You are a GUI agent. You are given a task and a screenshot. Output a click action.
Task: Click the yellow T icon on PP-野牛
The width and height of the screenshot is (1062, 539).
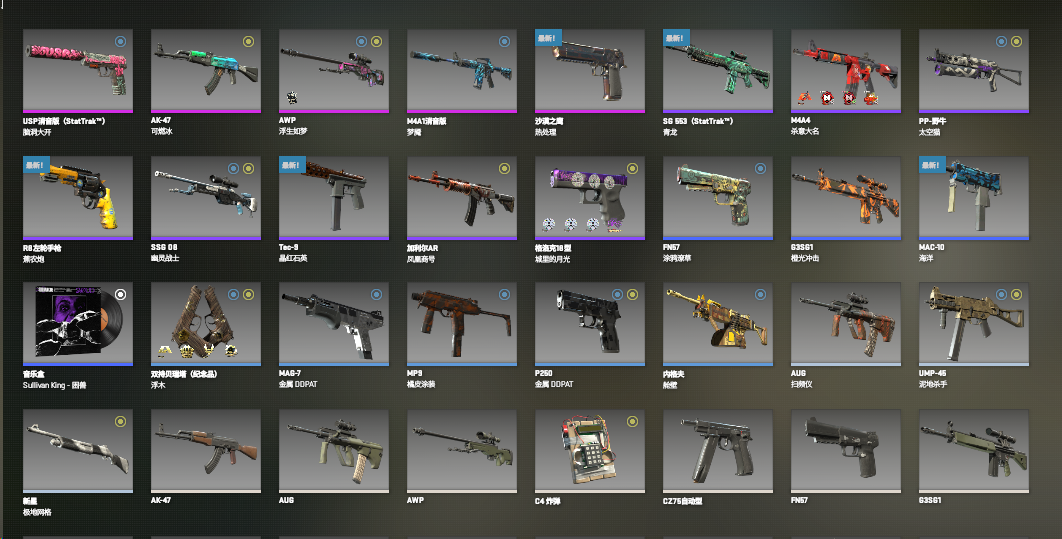(x=1016, y=41)
